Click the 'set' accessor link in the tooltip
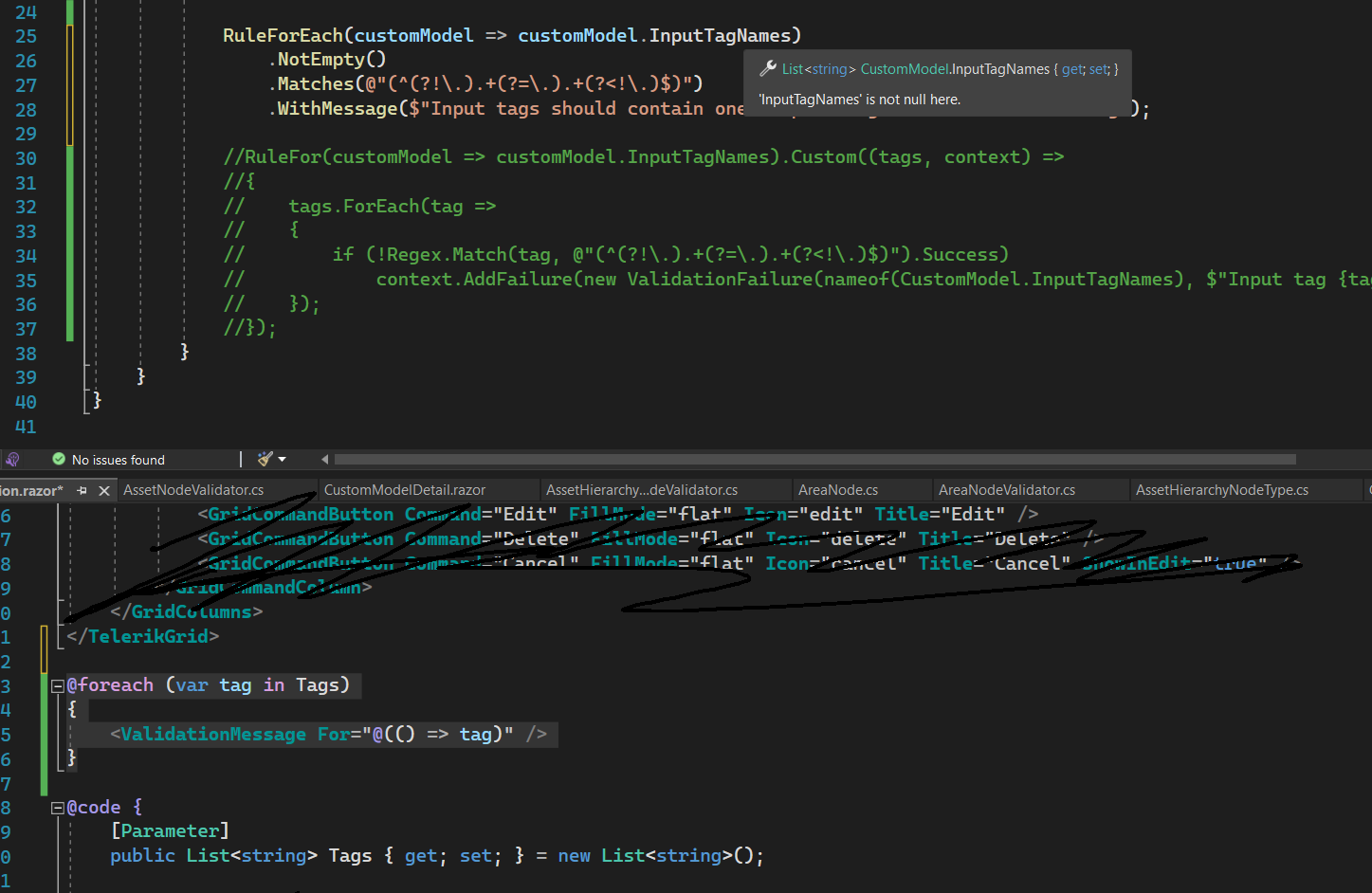 (x=1098, y=69)
